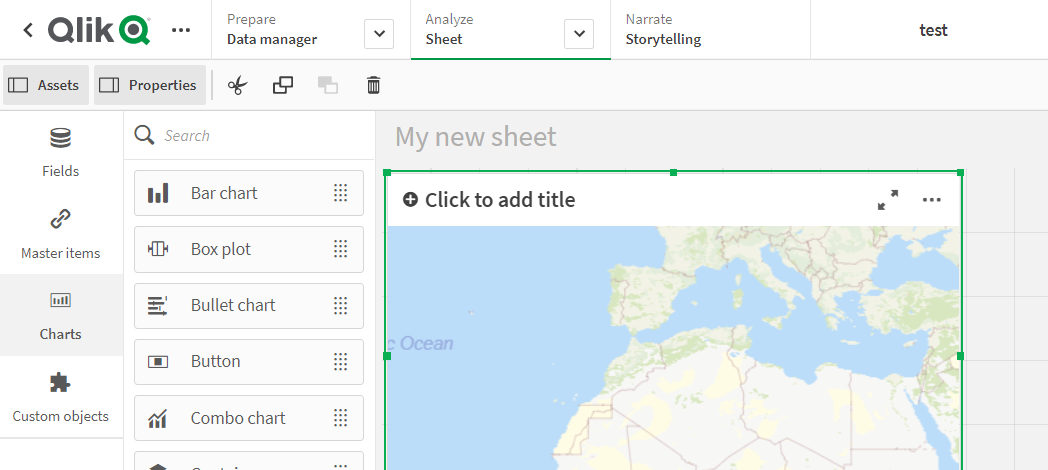
Task: Select Box plot from the chart list
Action: click(249, 249)
